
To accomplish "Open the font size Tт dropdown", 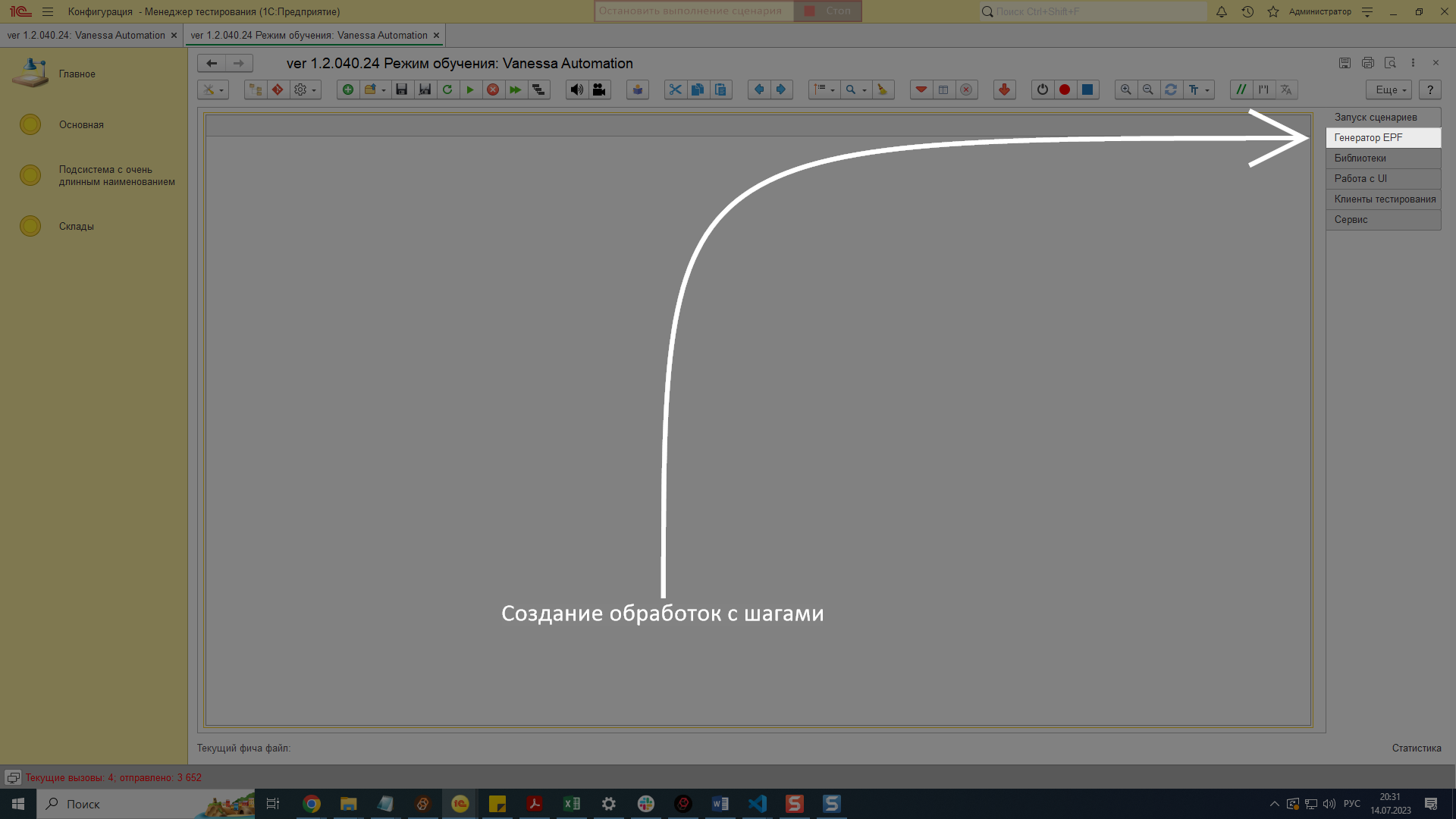I will click(x=1198, y=89).
